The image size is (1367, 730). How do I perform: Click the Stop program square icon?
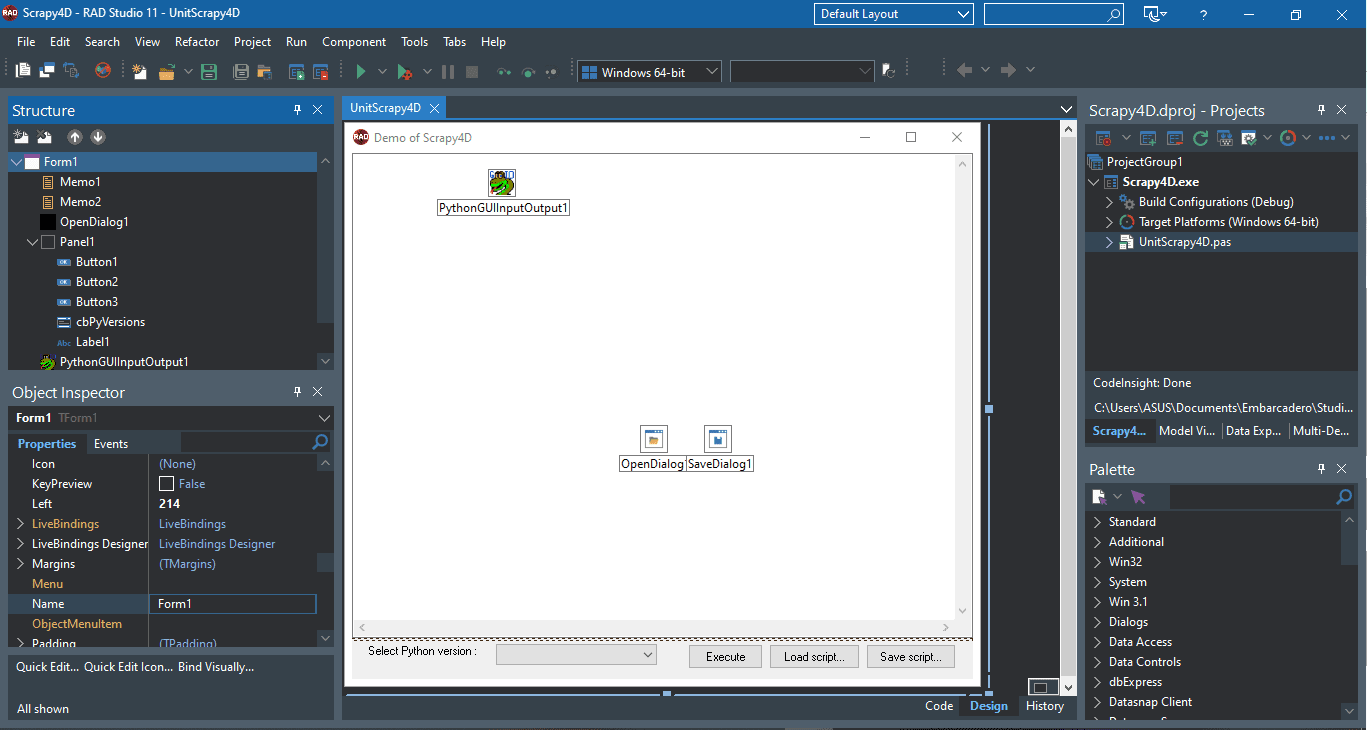click(x=472, y=71)
